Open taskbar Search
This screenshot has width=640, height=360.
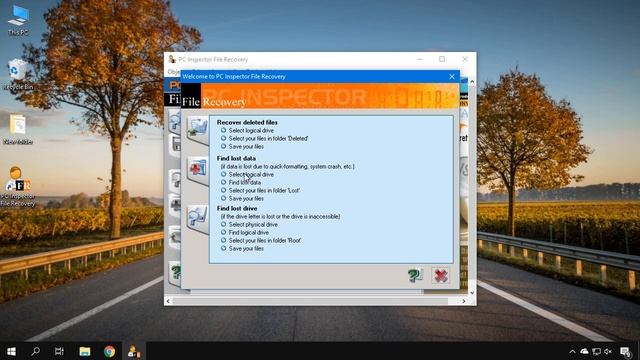point(35,351)
